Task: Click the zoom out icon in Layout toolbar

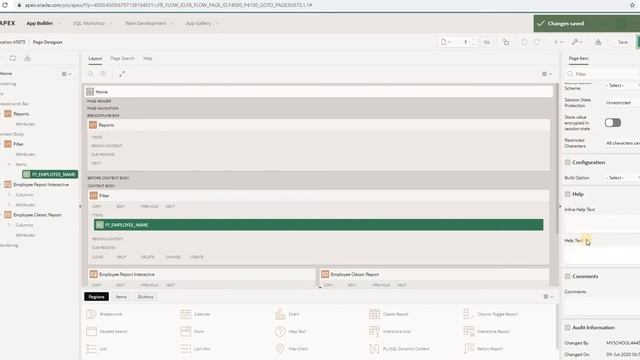Action: tap(91, 74)
